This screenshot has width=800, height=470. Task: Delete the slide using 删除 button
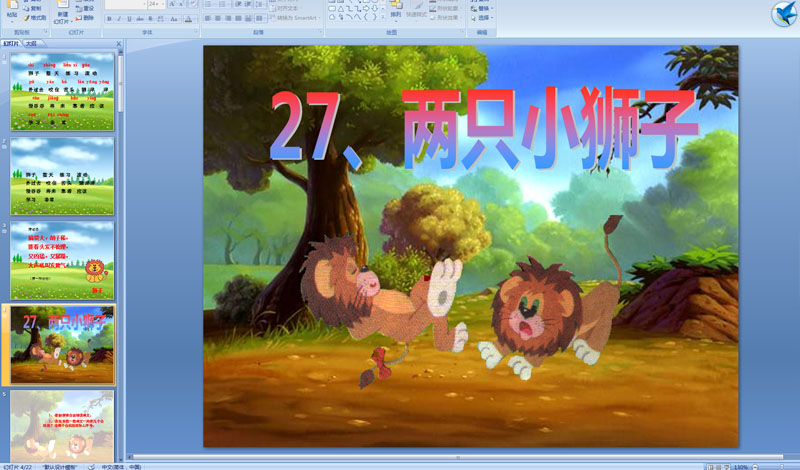(x=85, y=17)
